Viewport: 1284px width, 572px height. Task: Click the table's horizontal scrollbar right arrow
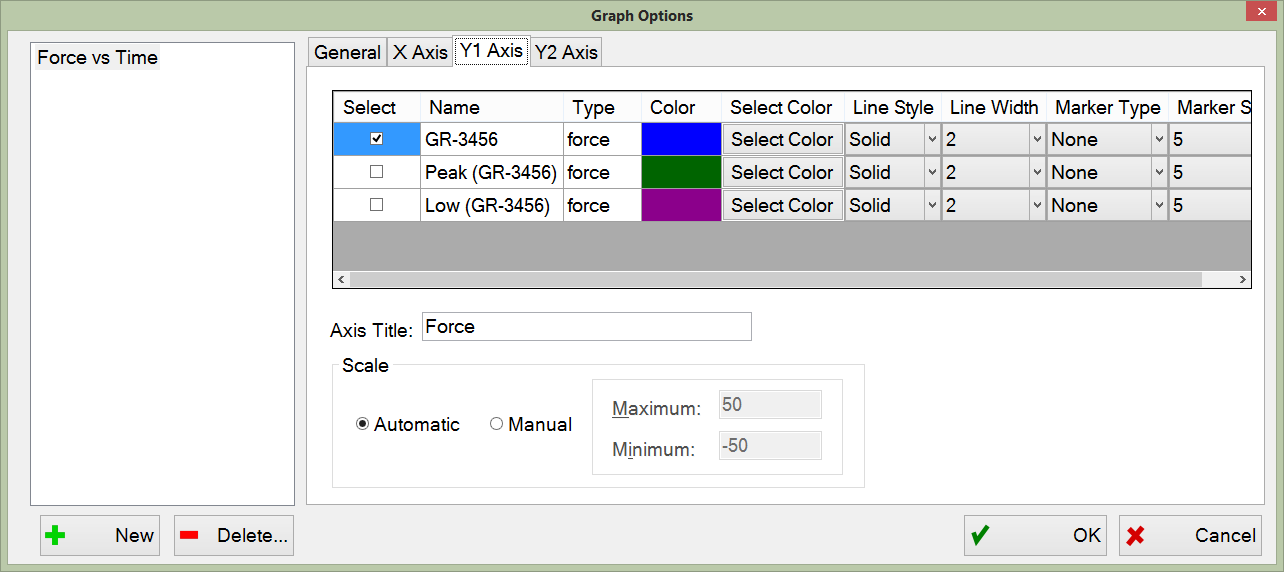[1243, 280]
